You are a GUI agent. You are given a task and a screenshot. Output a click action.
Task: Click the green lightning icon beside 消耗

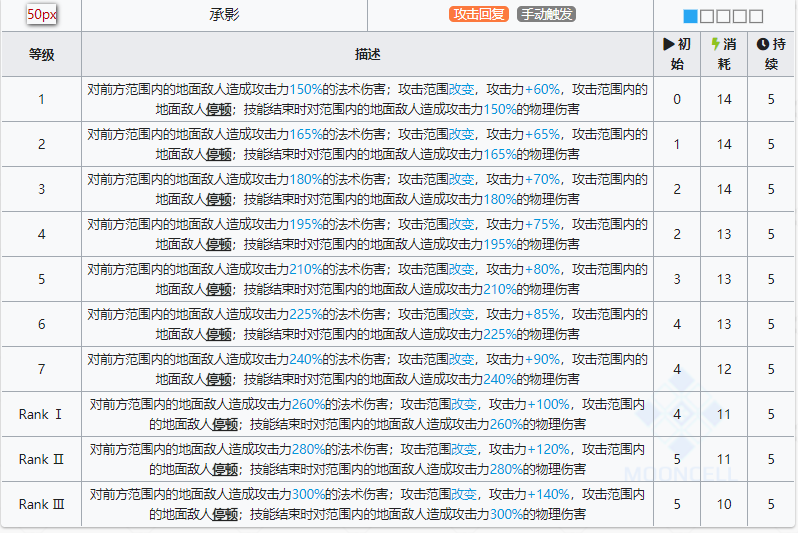click(x=716, y=44)
